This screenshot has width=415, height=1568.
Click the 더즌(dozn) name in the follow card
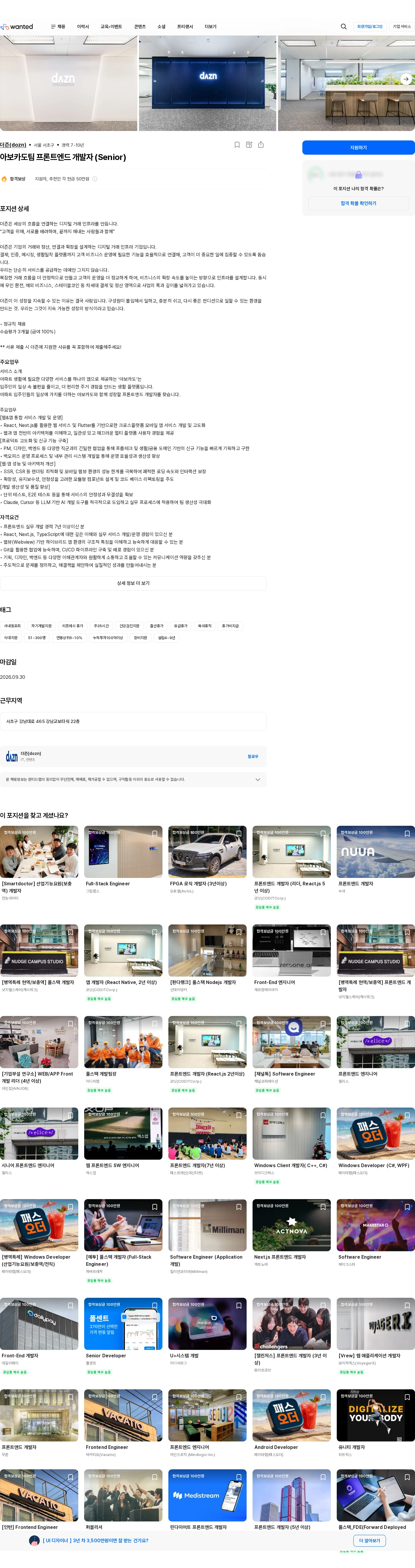(31, 753)
